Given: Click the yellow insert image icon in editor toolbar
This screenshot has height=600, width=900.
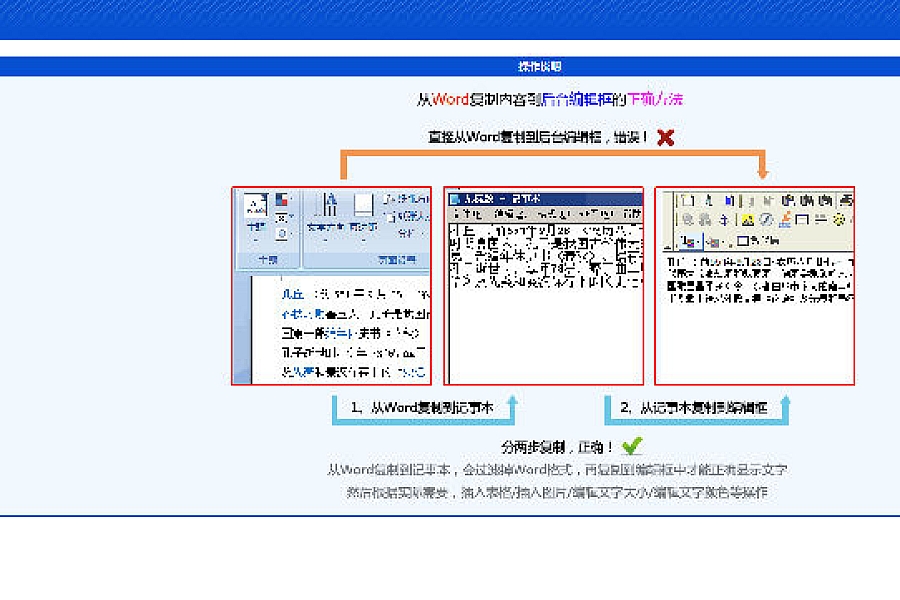Looking at the screenshot, I should (747, 219).
